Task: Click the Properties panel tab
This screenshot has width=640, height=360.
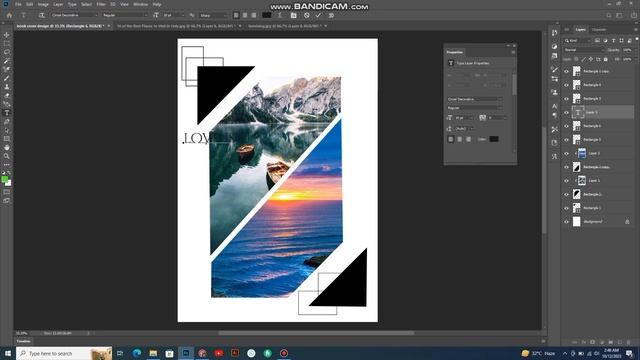Action: pyautogui.click(x=454, y=52)
